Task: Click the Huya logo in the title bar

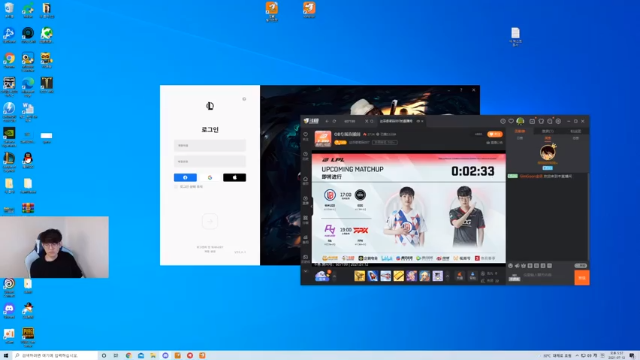Action: coord(311,121)
